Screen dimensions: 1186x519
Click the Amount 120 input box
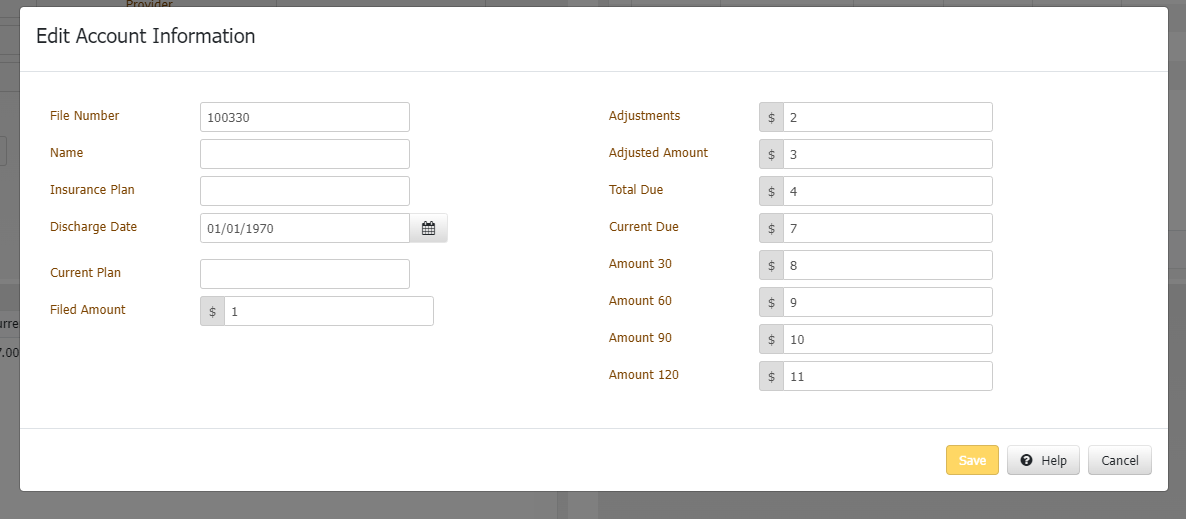click(887, 376)
